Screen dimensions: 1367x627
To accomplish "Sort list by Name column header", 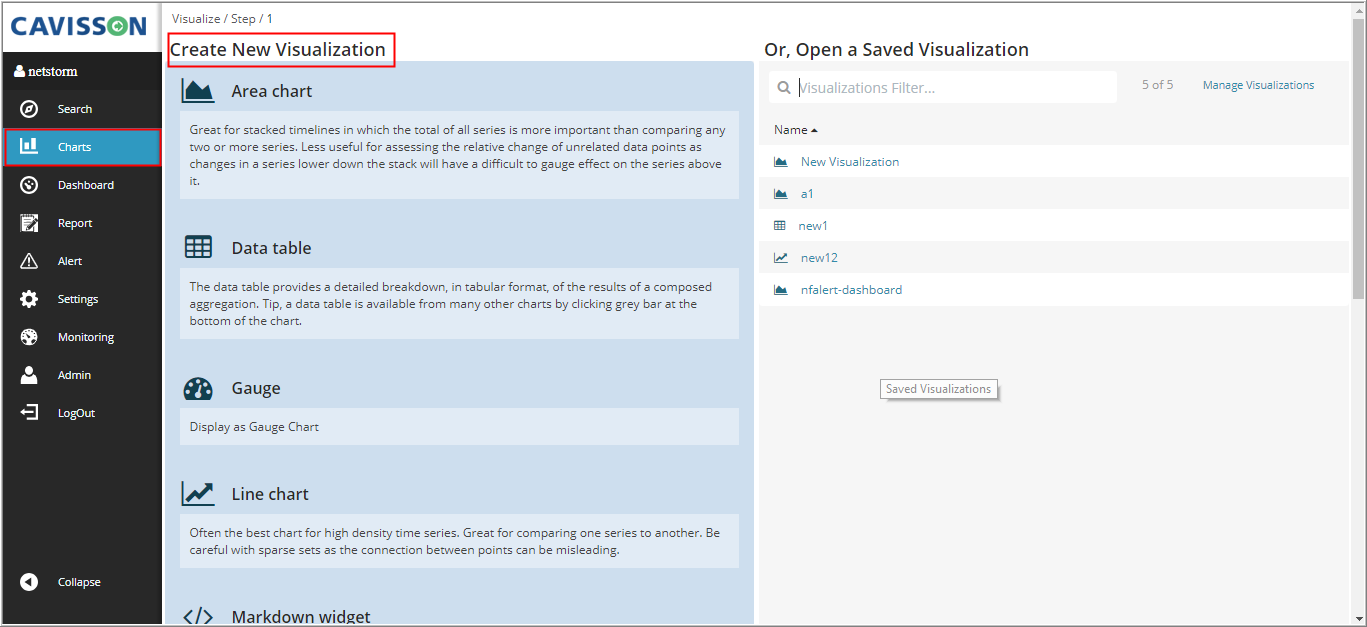I will 795,130.
